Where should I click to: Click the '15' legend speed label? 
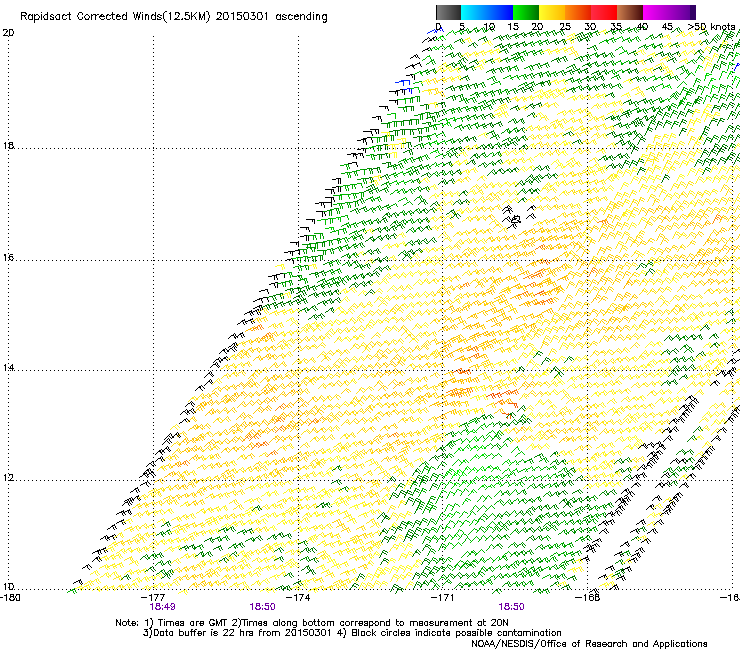pyautogui.click(x=513, y=27)
